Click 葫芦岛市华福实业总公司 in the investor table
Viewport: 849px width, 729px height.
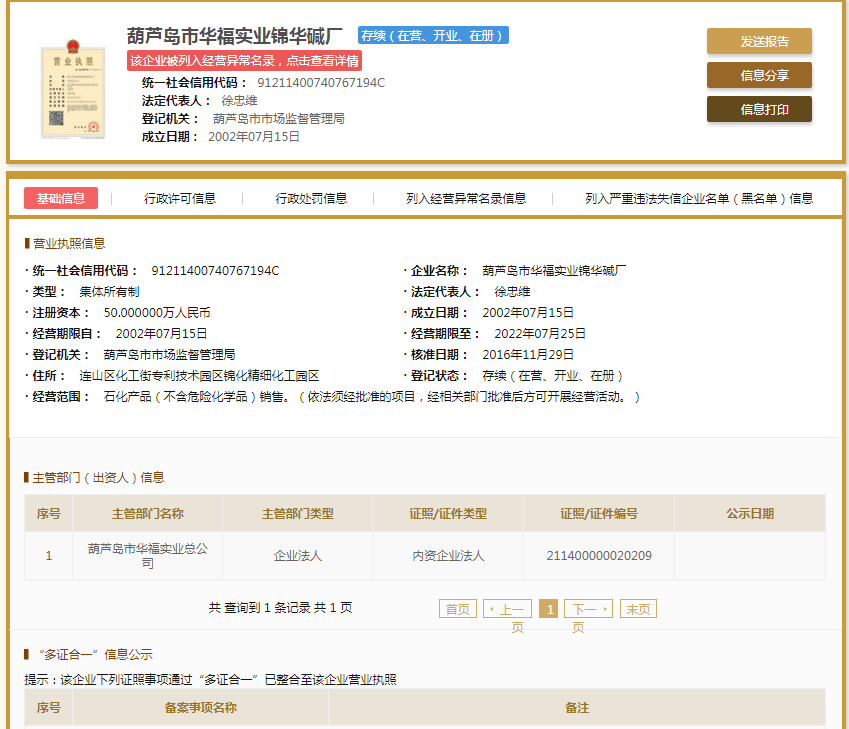146,555
